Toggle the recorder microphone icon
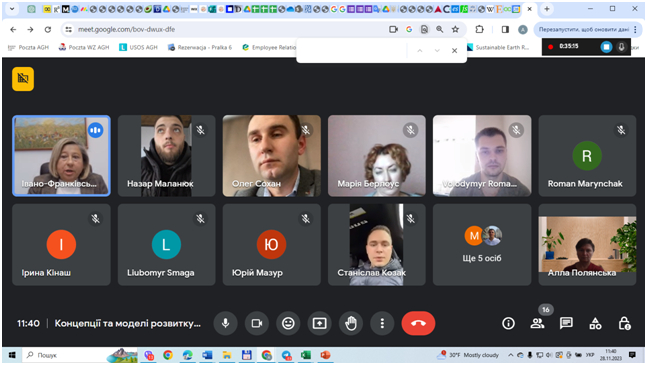The width and height of the screenshot is (647, 365). coord(621,47)
